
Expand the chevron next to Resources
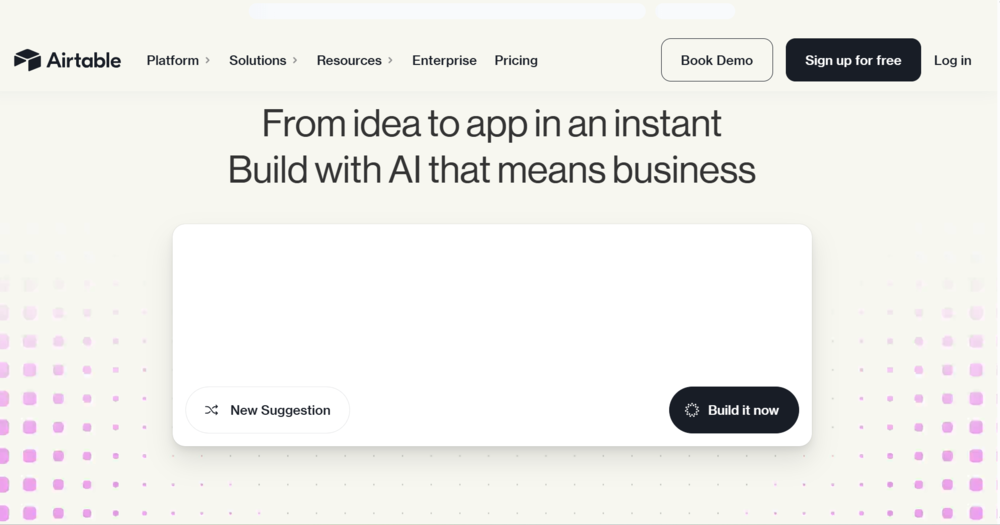tap(390, 60)
